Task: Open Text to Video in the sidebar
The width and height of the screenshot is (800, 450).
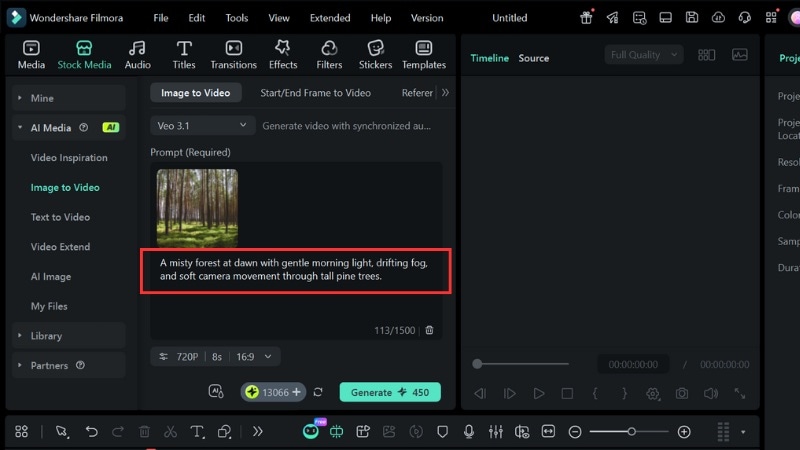Action: 60,217
